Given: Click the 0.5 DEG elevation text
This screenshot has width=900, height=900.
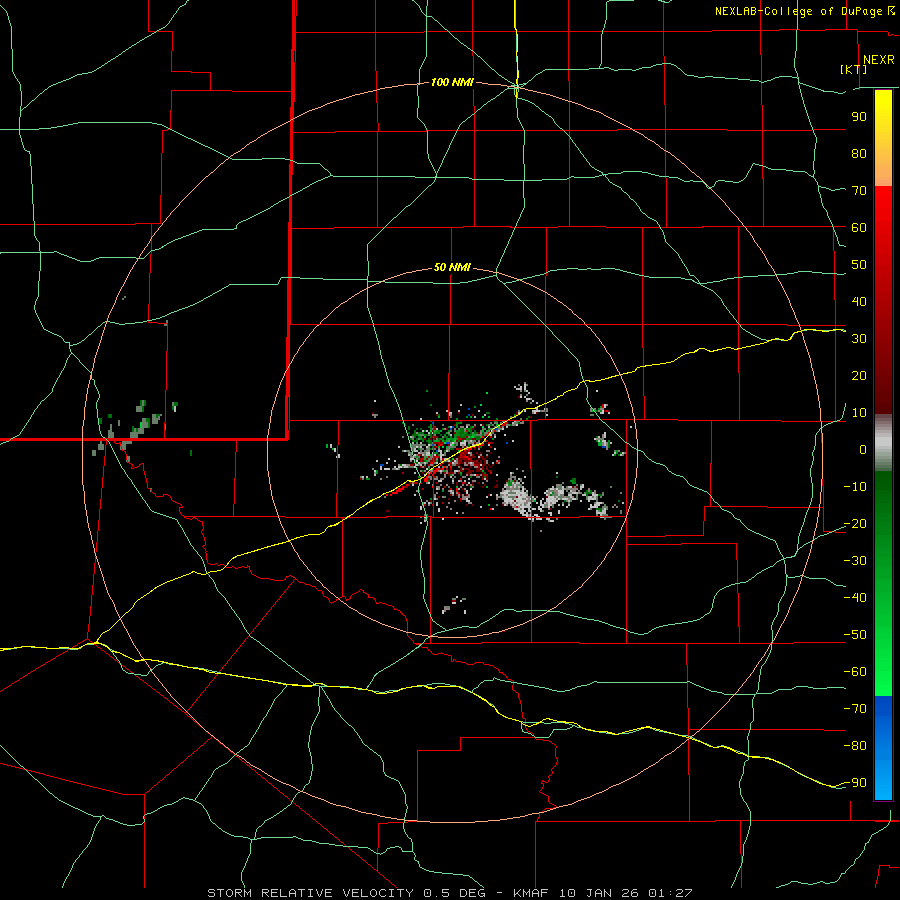Looking at the screenshot, I should click(454, 893).
